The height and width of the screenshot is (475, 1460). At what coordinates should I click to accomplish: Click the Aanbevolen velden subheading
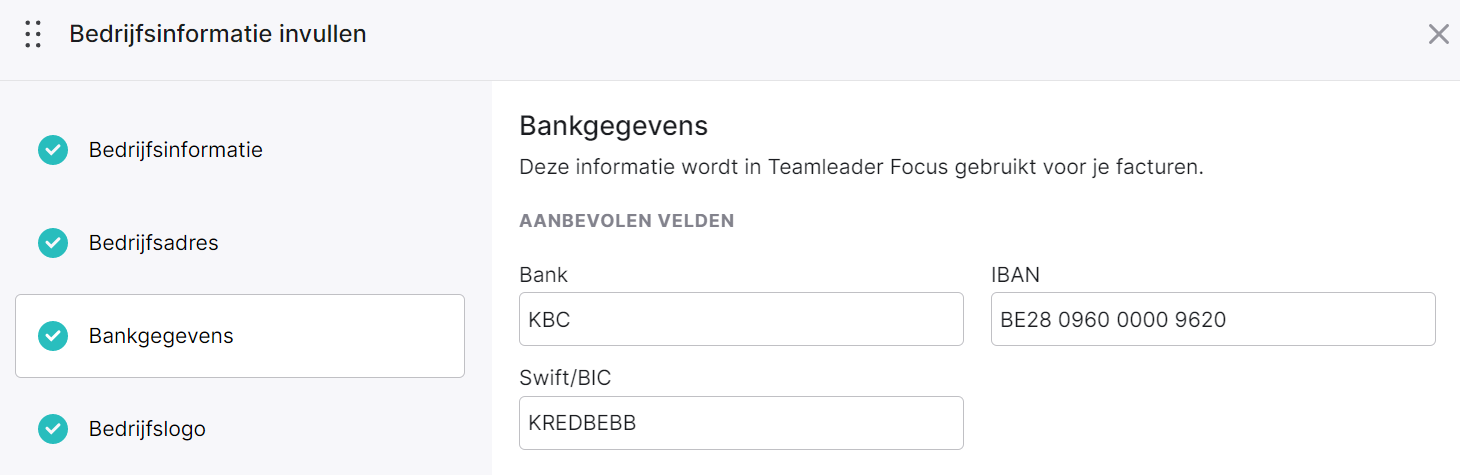point(627,221)
